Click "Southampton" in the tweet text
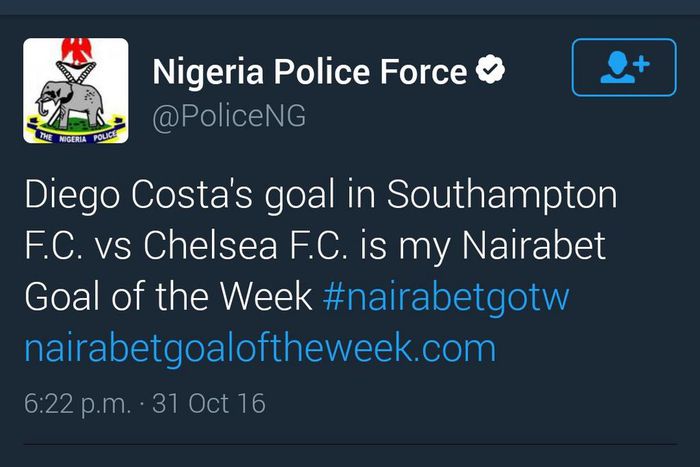Image resolution: width=700 pixels, height=467 pixels. click(501, 196)
